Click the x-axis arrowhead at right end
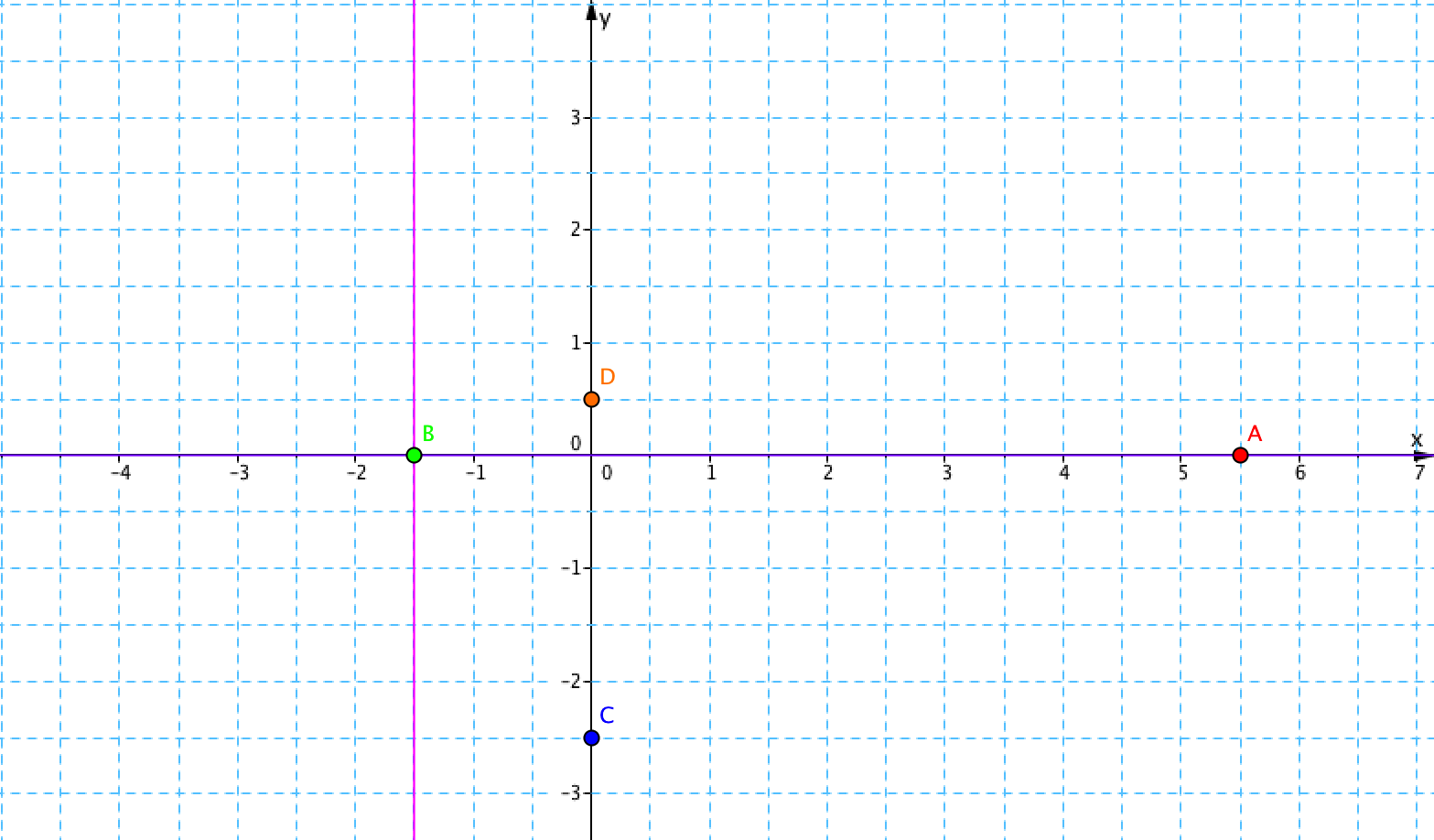1434x840 pixels. coord(1423,455)
